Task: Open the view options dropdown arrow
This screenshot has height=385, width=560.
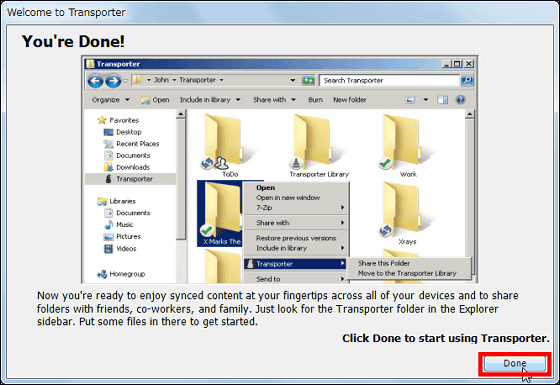Action: [426, 100]
